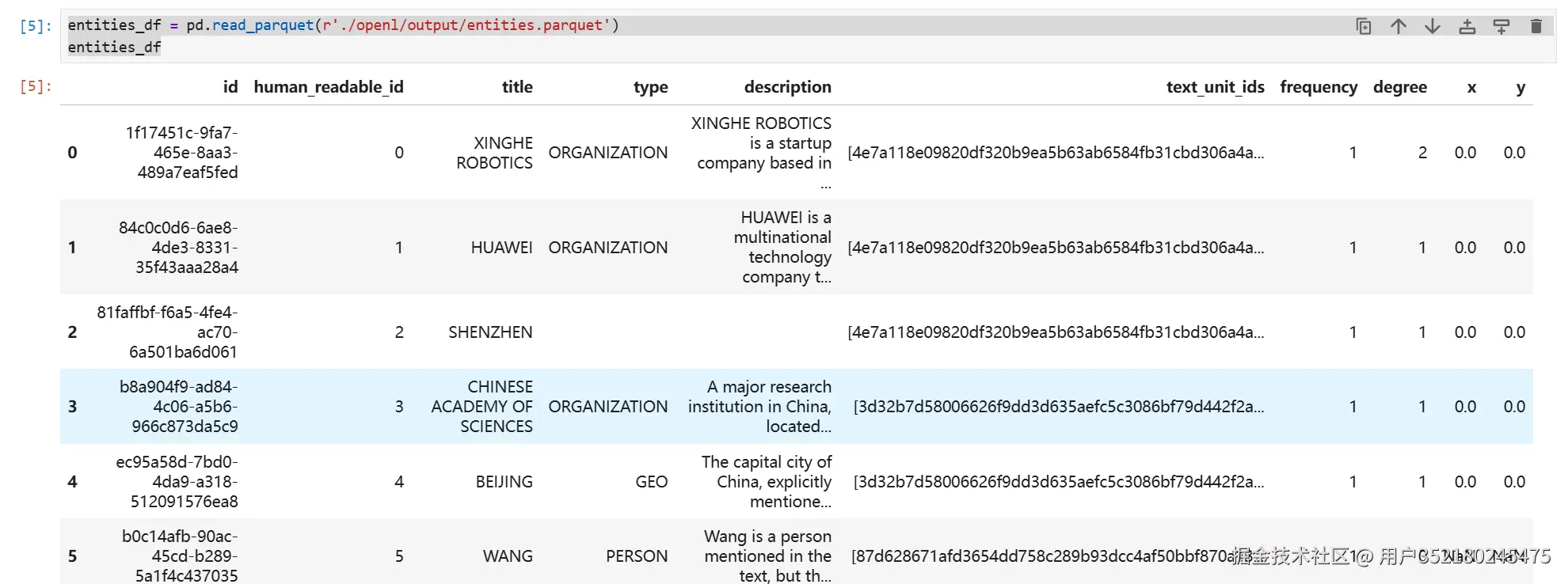This screenshot has height=584, width=1568.
Task: Duplicate the current notebook cell
Action: point(1364,26)
